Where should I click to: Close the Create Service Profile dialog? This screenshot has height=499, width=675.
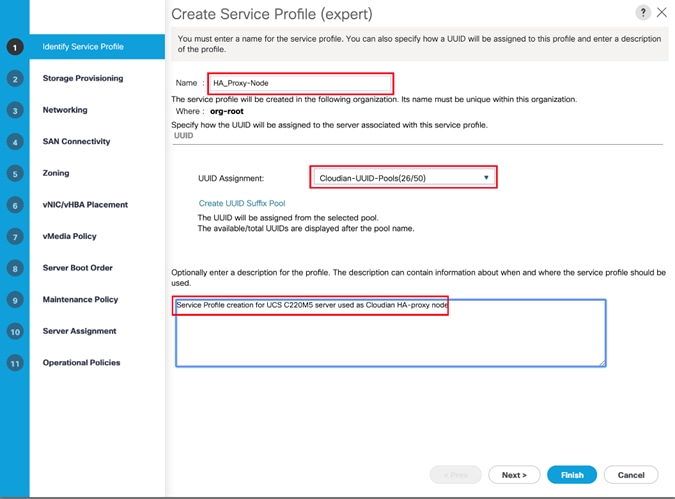coord(662,12)
